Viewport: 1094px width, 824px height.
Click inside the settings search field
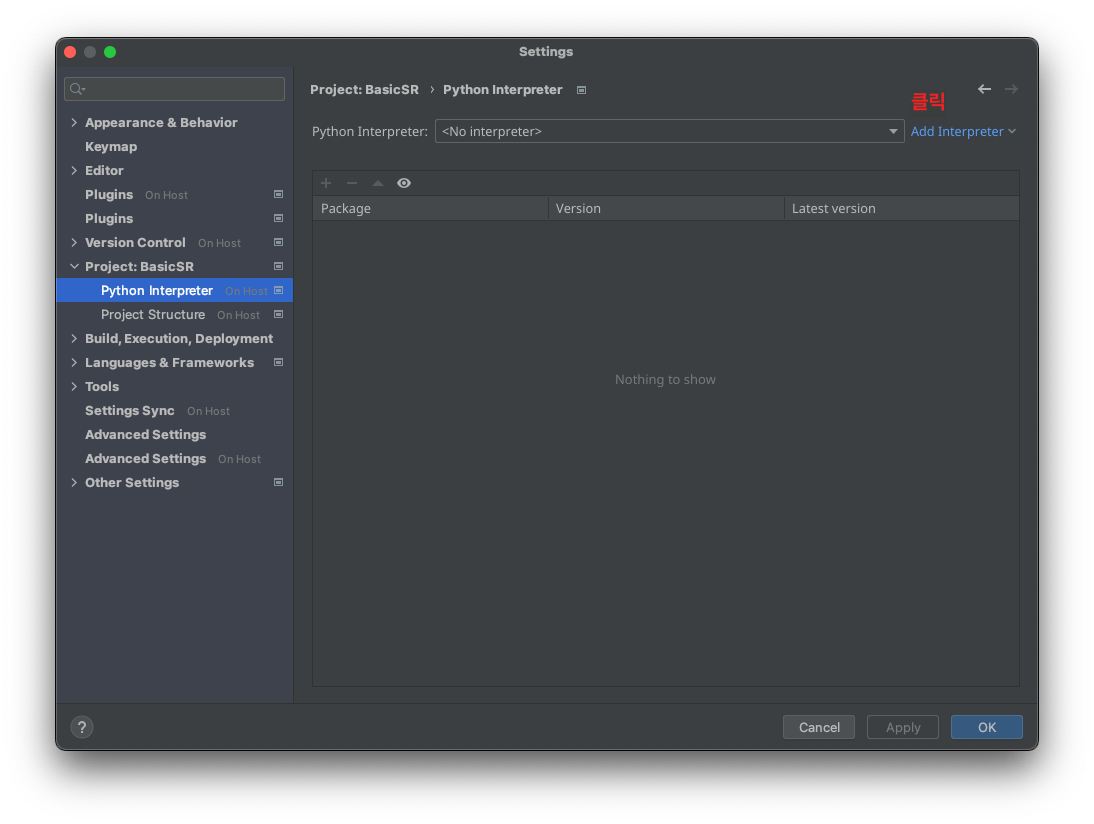(x=174, y=88)
